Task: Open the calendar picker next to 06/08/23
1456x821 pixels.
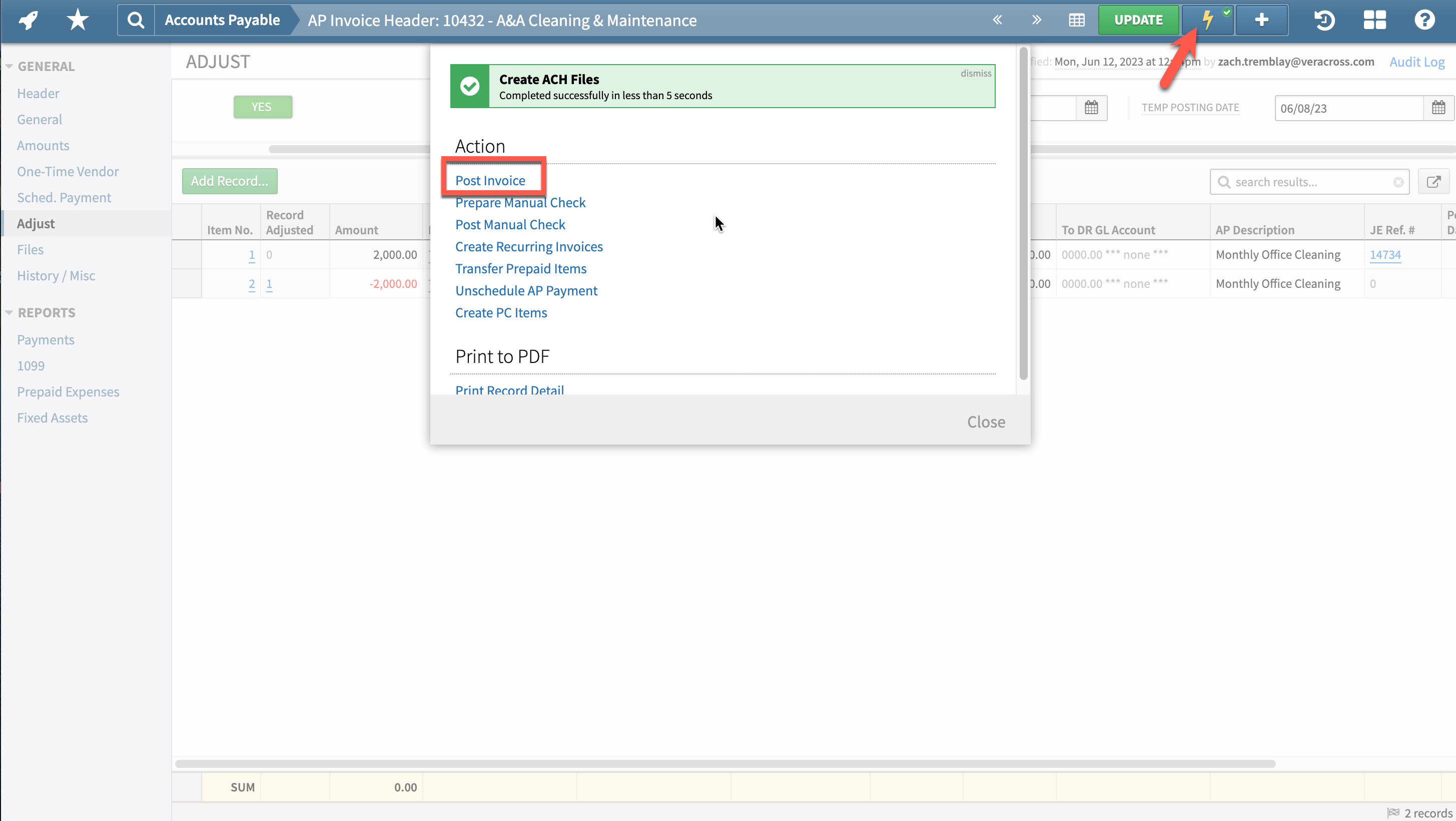Action: pyautogui.click(x=1439, y=108)
